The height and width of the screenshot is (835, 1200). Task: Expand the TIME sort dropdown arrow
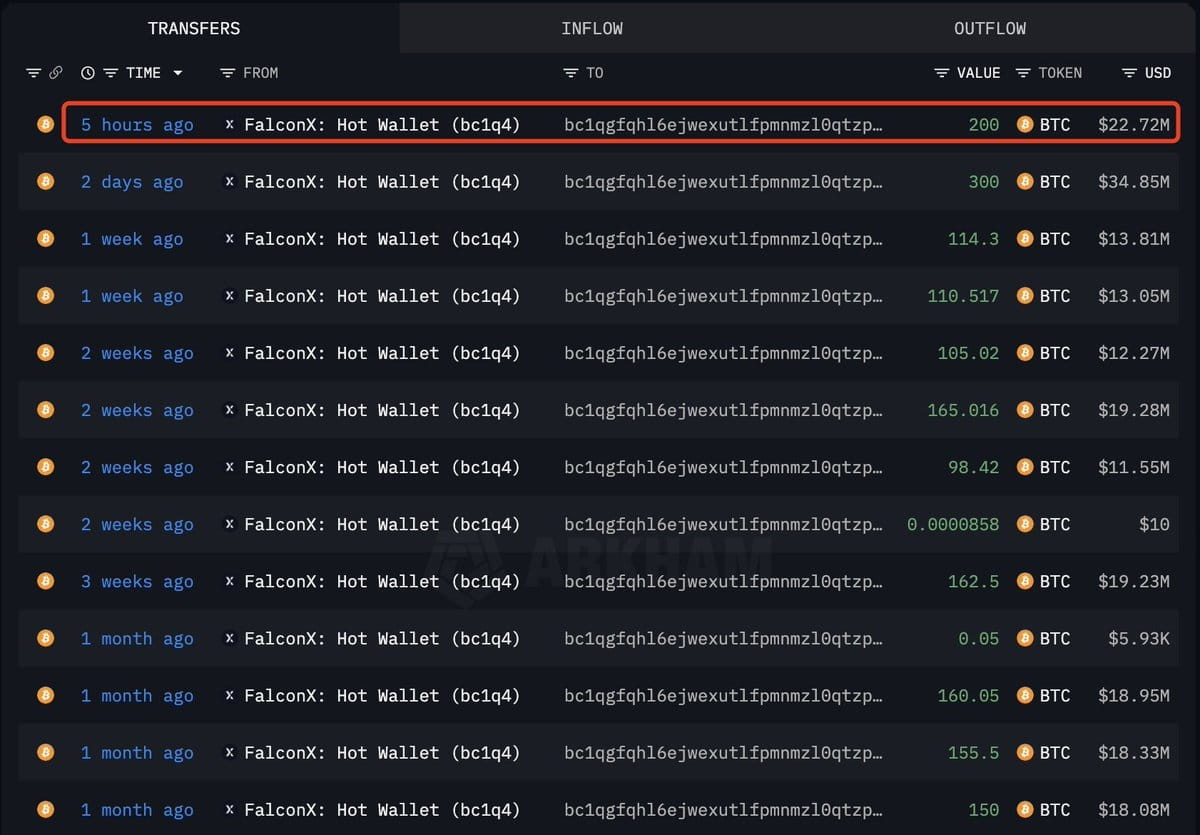click(x=178, y=73)
